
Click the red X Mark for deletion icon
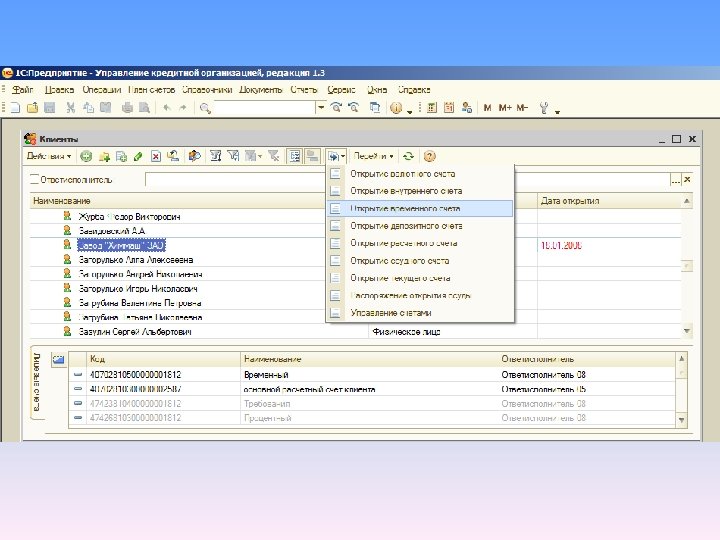156,157
